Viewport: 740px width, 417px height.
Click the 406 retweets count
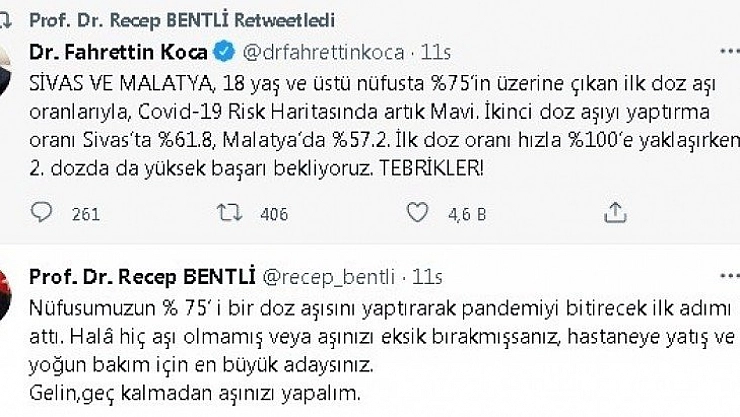[273, 213]
